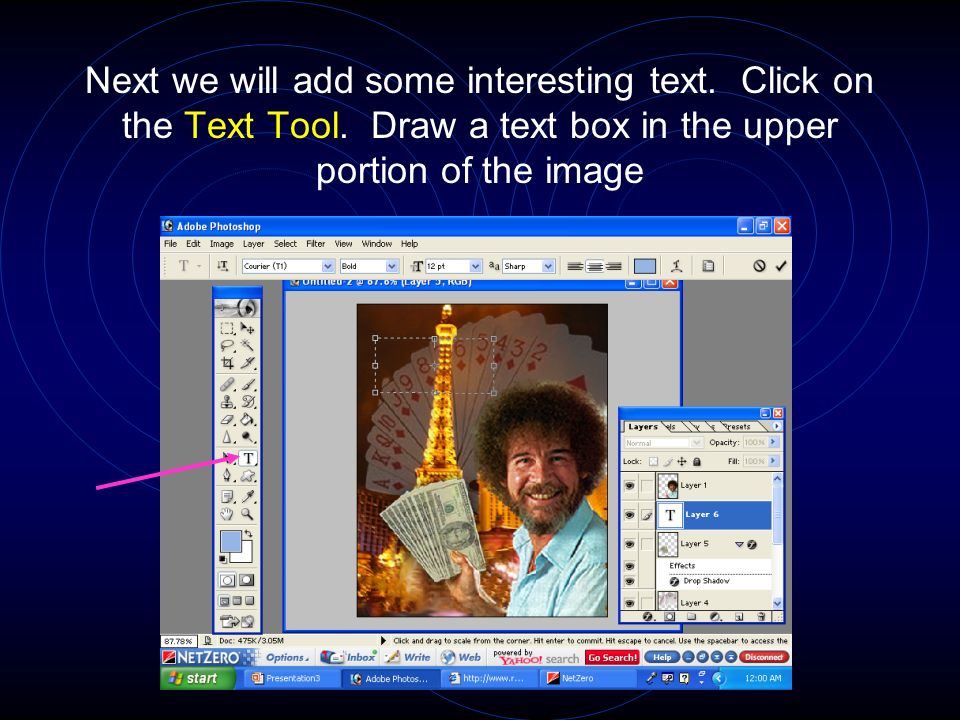Viewport: 960px width, 720px height.
Task: Select the Rectangular Marquee tool
Action: tap(228, 328)
